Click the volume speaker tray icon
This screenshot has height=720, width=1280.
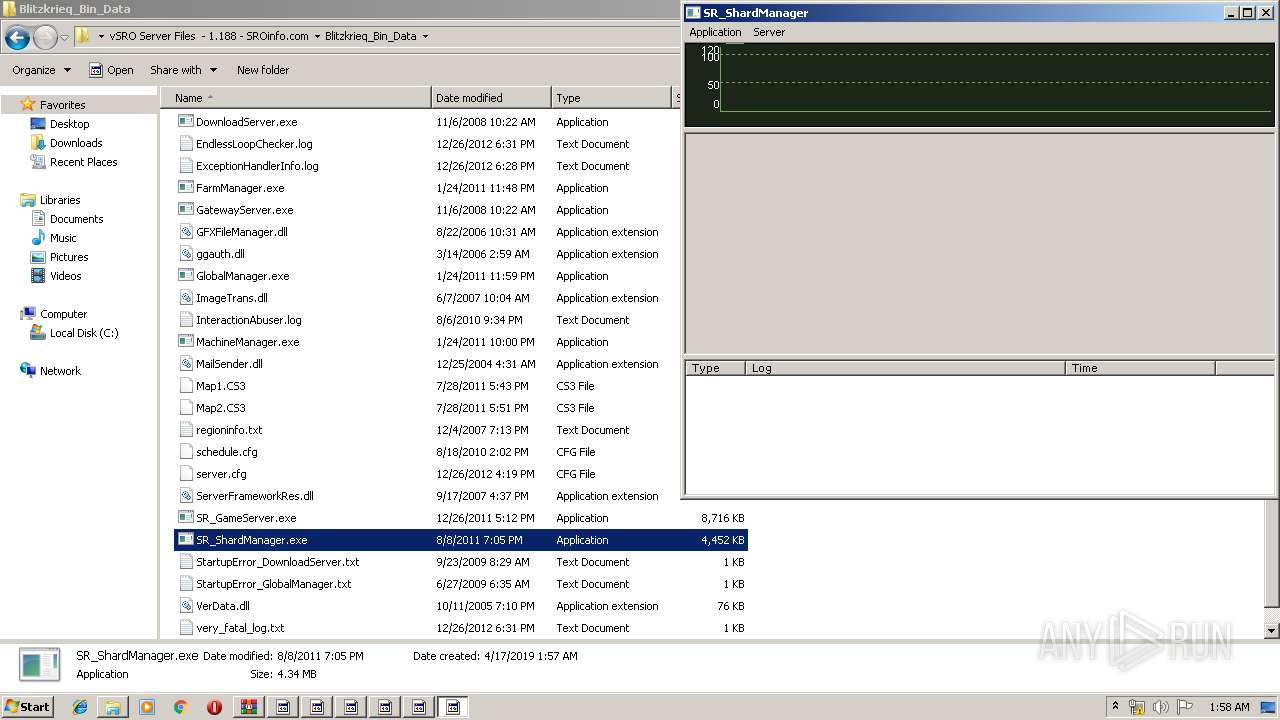(1161, 707)
